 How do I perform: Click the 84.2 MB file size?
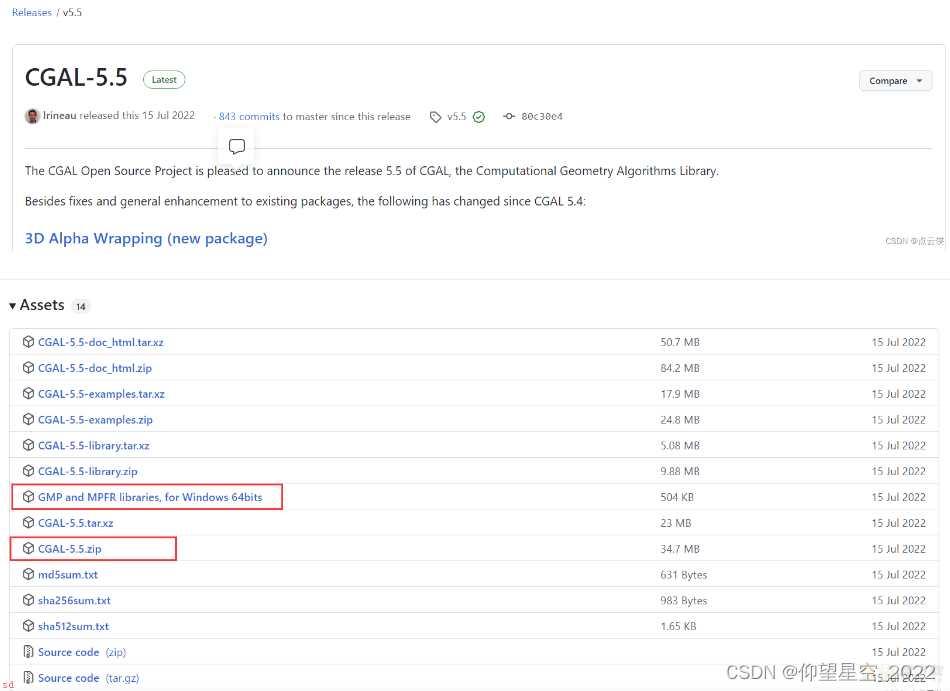tap(680, 368)
